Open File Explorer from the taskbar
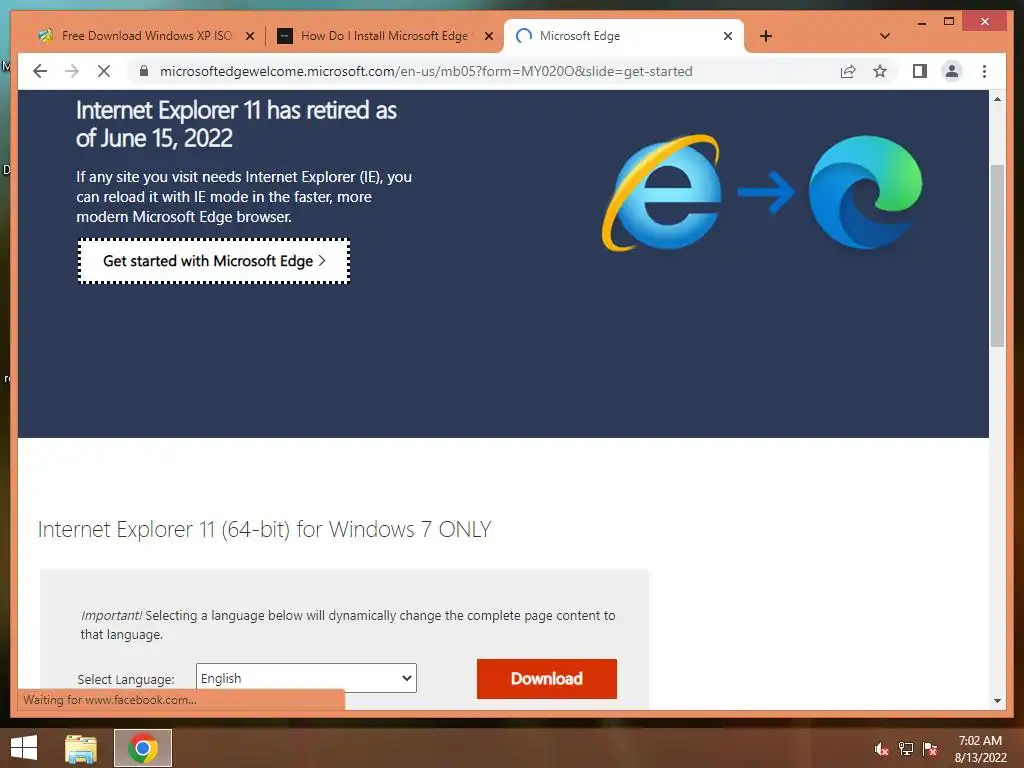The image size is (1024, 768). 81,748
